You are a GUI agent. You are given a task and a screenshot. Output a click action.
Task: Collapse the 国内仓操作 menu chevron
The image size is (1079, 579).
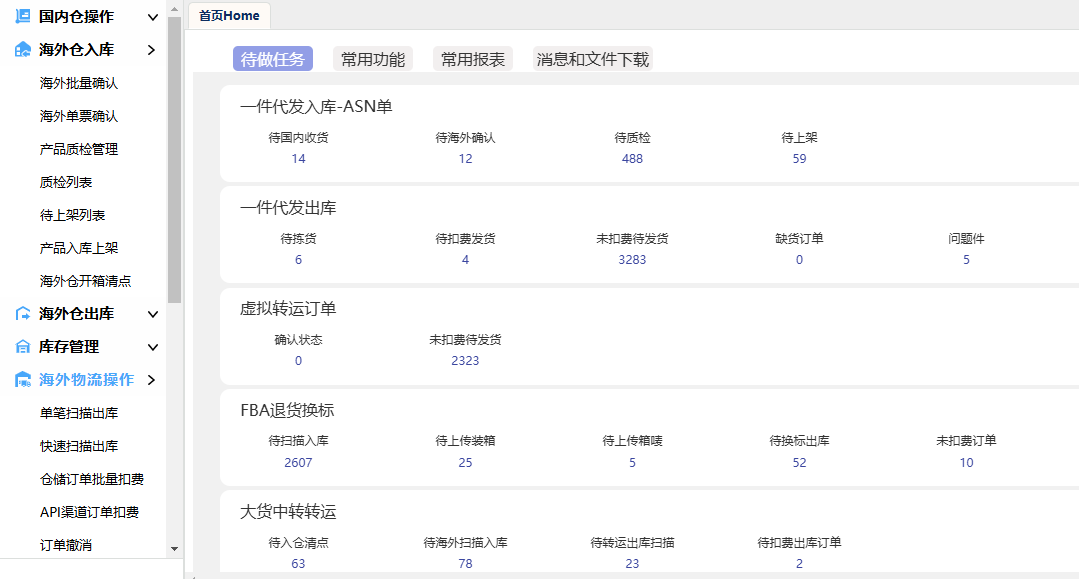click(x=152, y=17)
